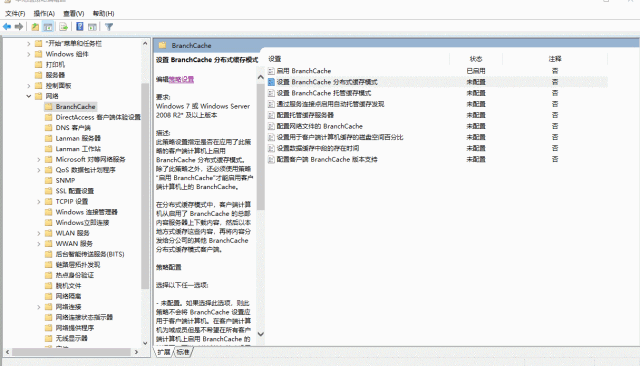Viewport: 640px width, 366px height.
Task: Expand the TCPIP 设置 tree node
Action: click(x=39, y=202)
